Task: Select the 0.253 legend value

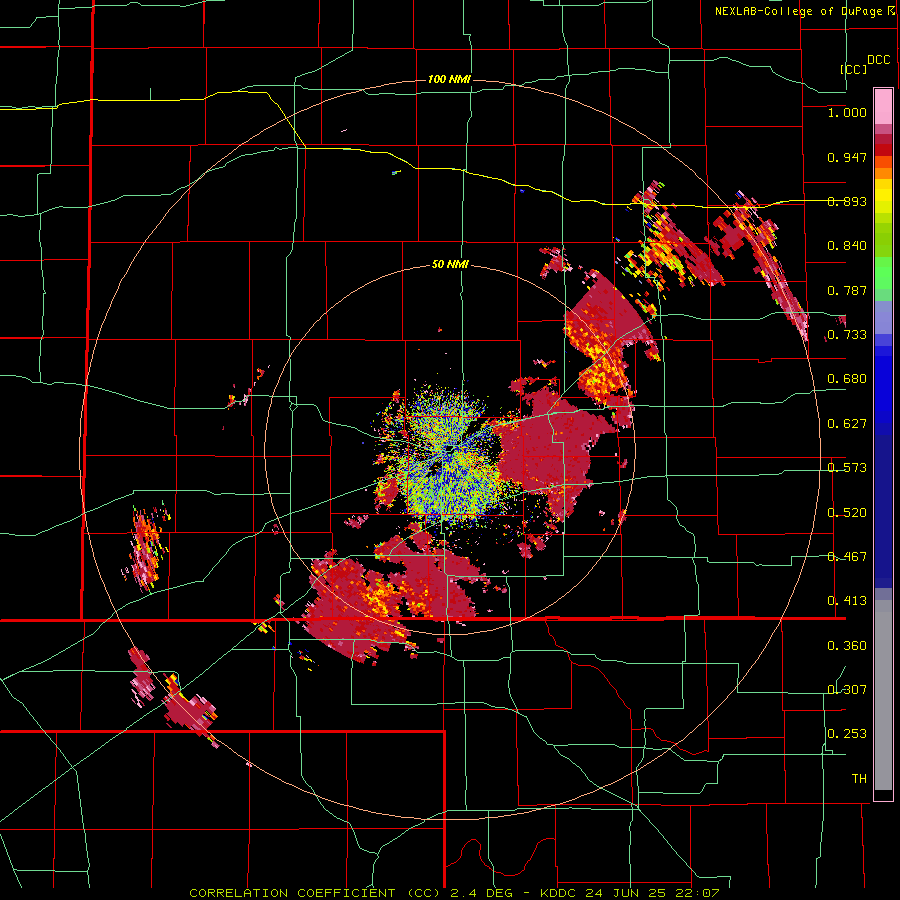Action: [847, 734]
